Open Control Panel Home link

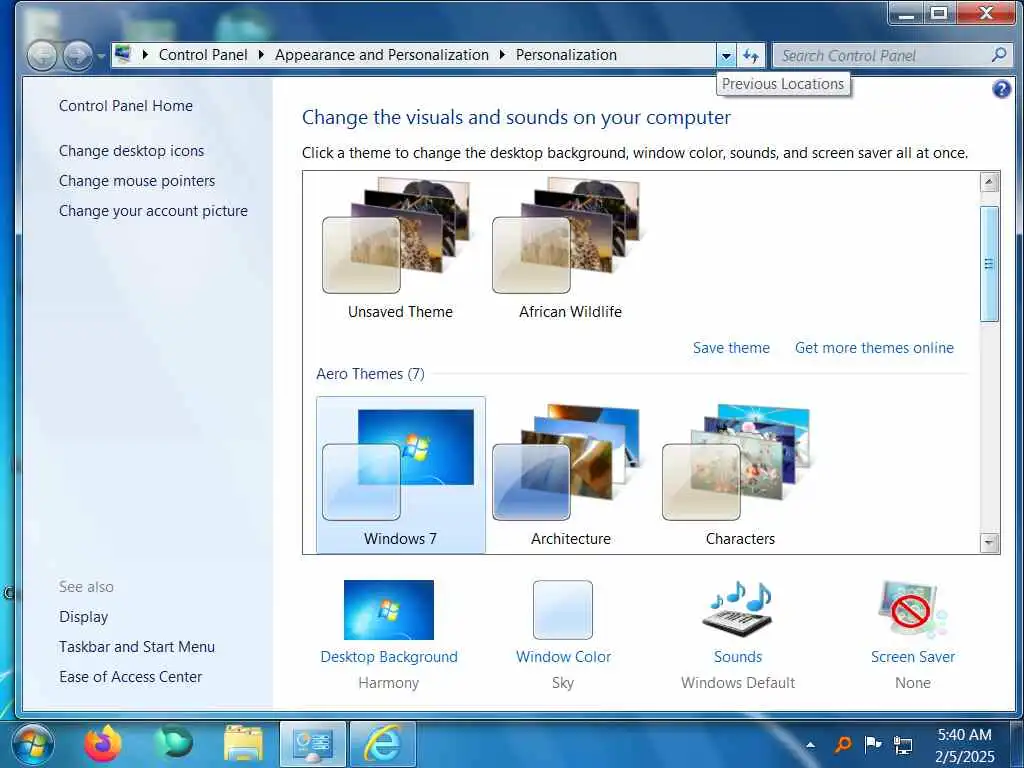pos(125,106)
